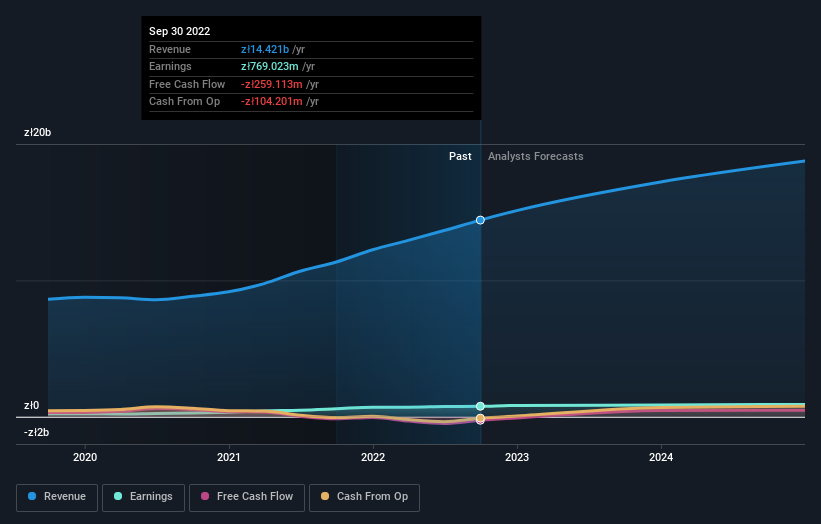Toggle the Revenue series legend button
This screenshot has height=524, width=821.
pyautogui.click(x=57, y=497)
